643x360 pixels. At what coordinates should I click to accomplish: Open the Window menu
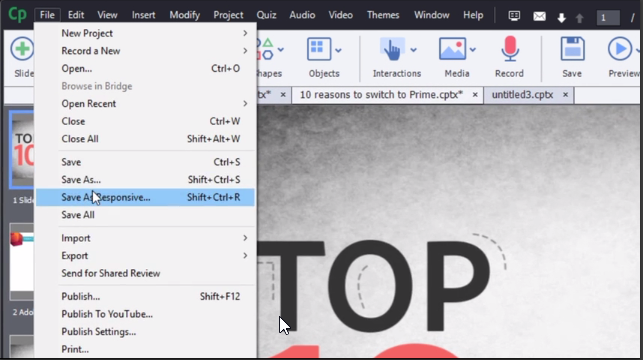pyautogui.click(x=431, y=15)
